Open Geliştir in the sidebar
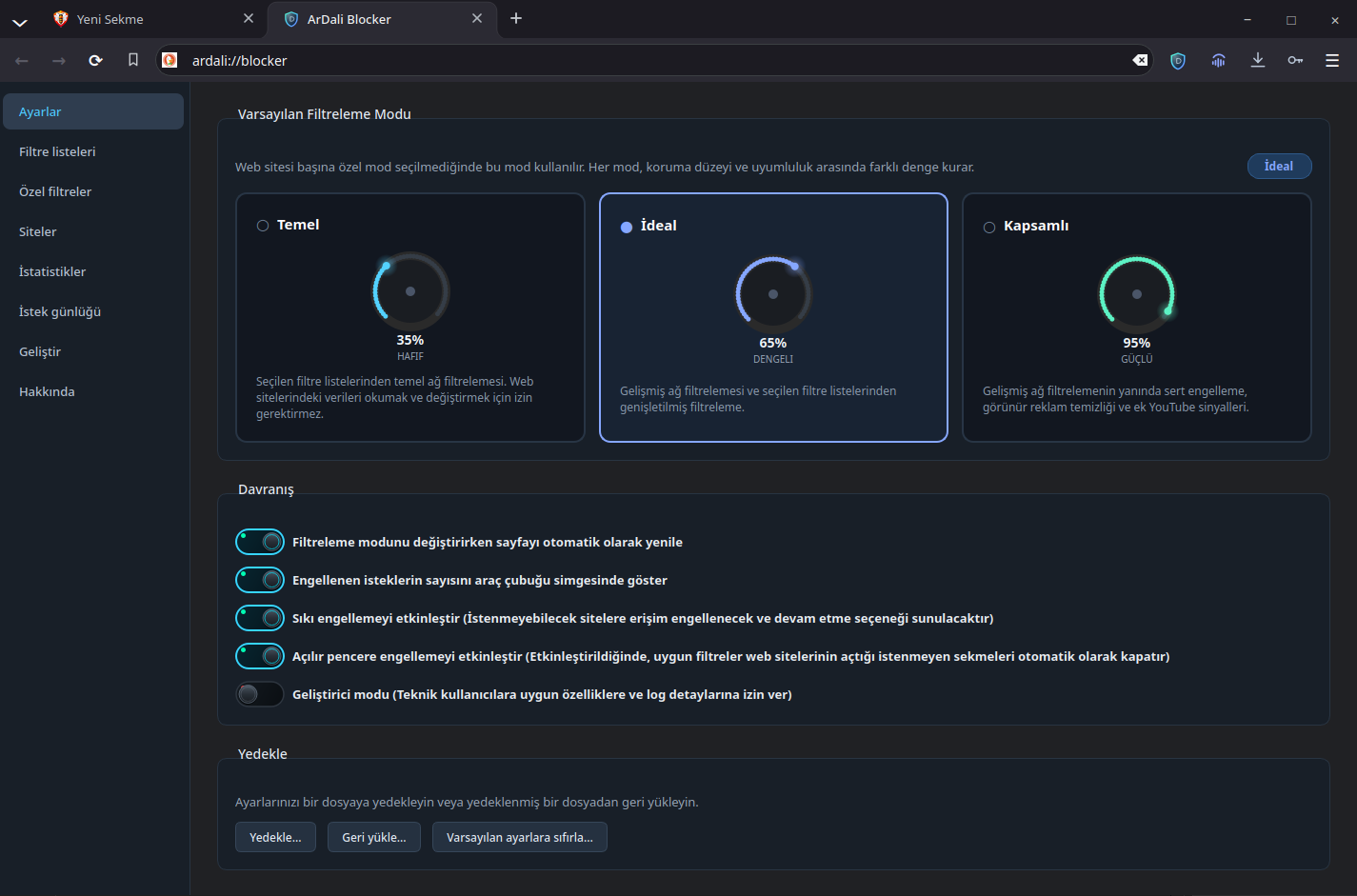 tap(93, 351)
